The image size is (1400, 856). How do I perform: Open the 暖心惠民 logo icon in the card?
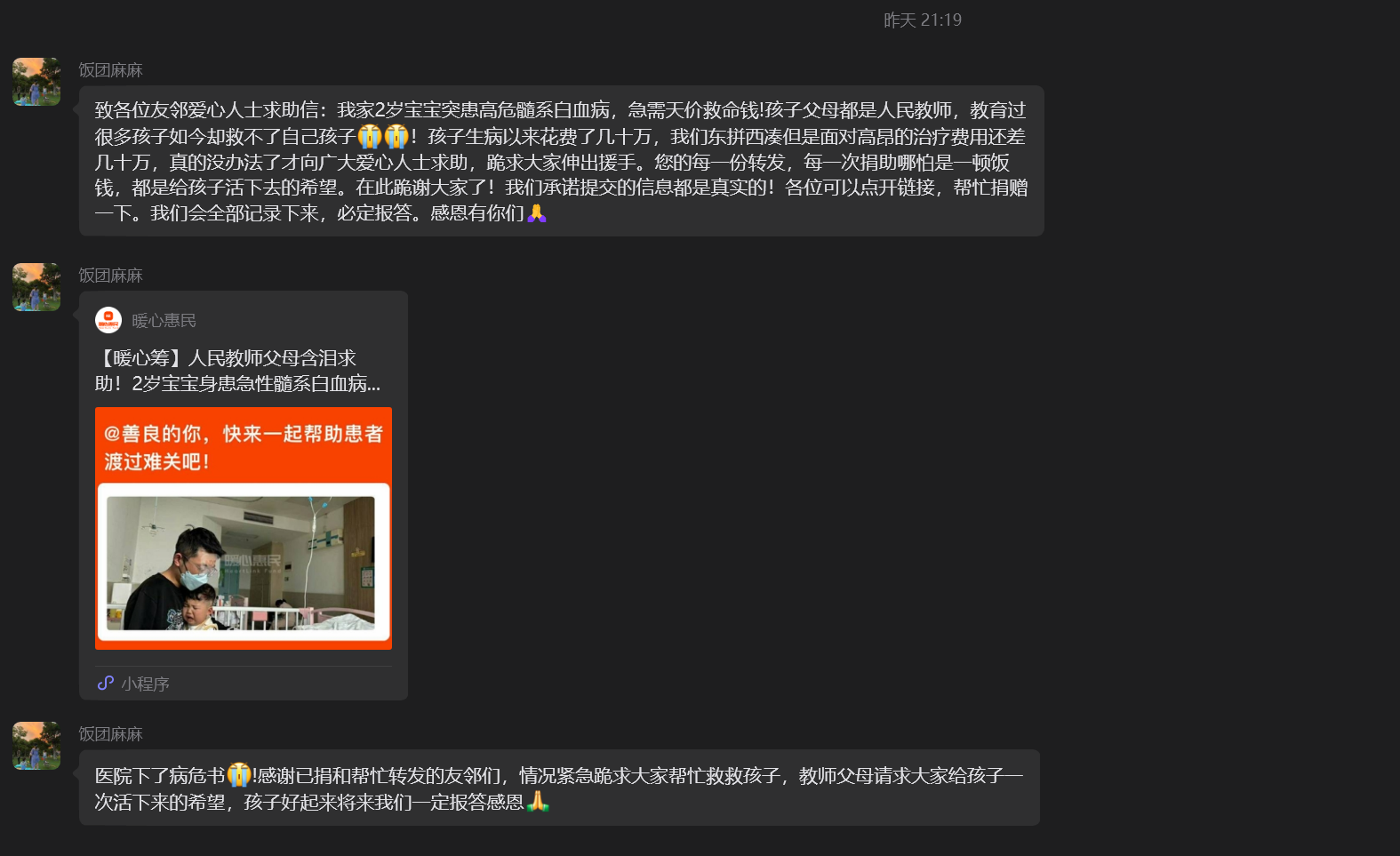(108, 320)
